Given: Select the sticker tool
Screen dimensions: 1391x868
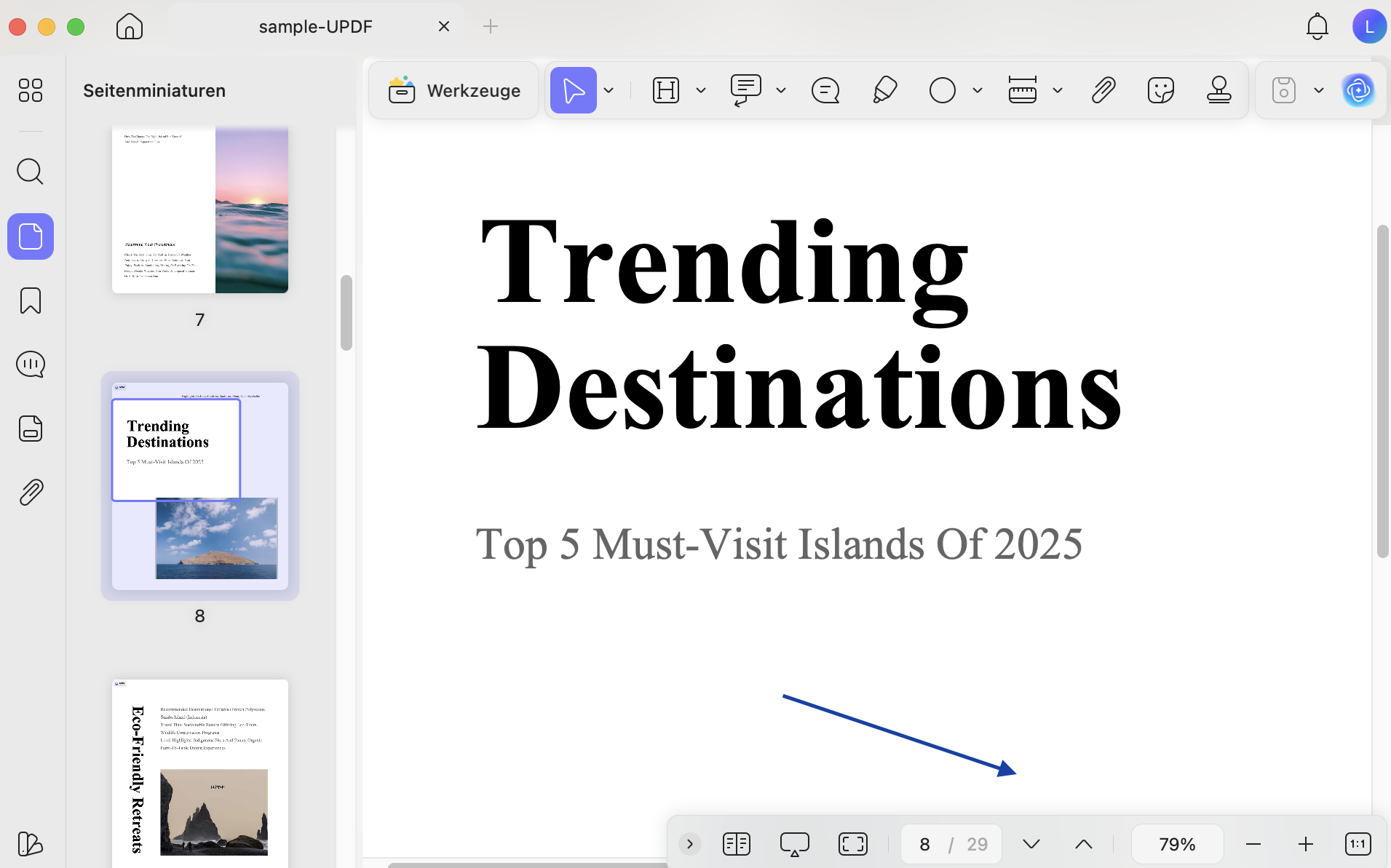Looking at the screenshot, I should pos(1160,90).
